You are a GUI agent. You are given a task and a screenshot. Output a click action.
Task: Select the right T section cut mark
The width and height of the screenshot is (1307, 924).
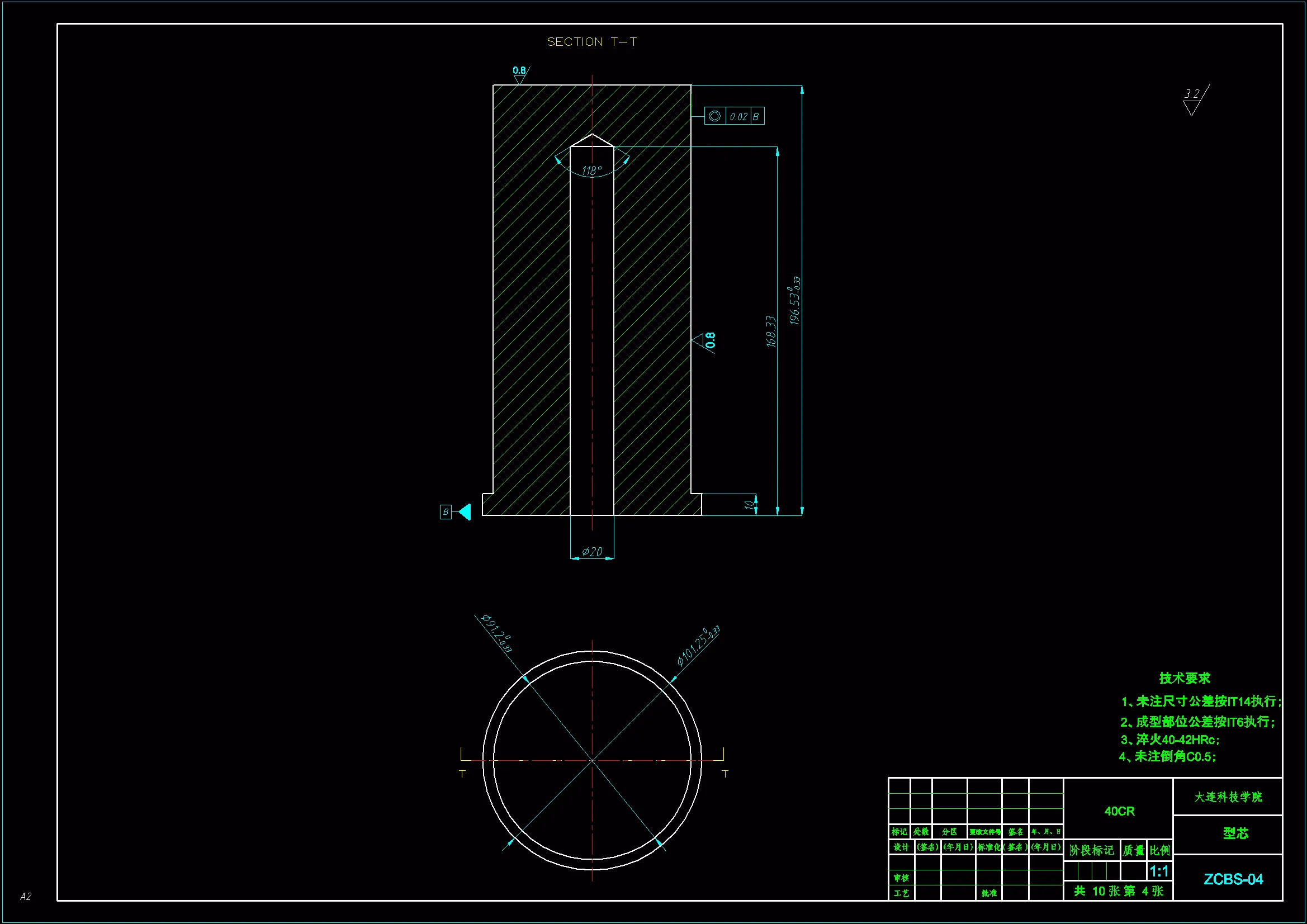pos(724,773)
